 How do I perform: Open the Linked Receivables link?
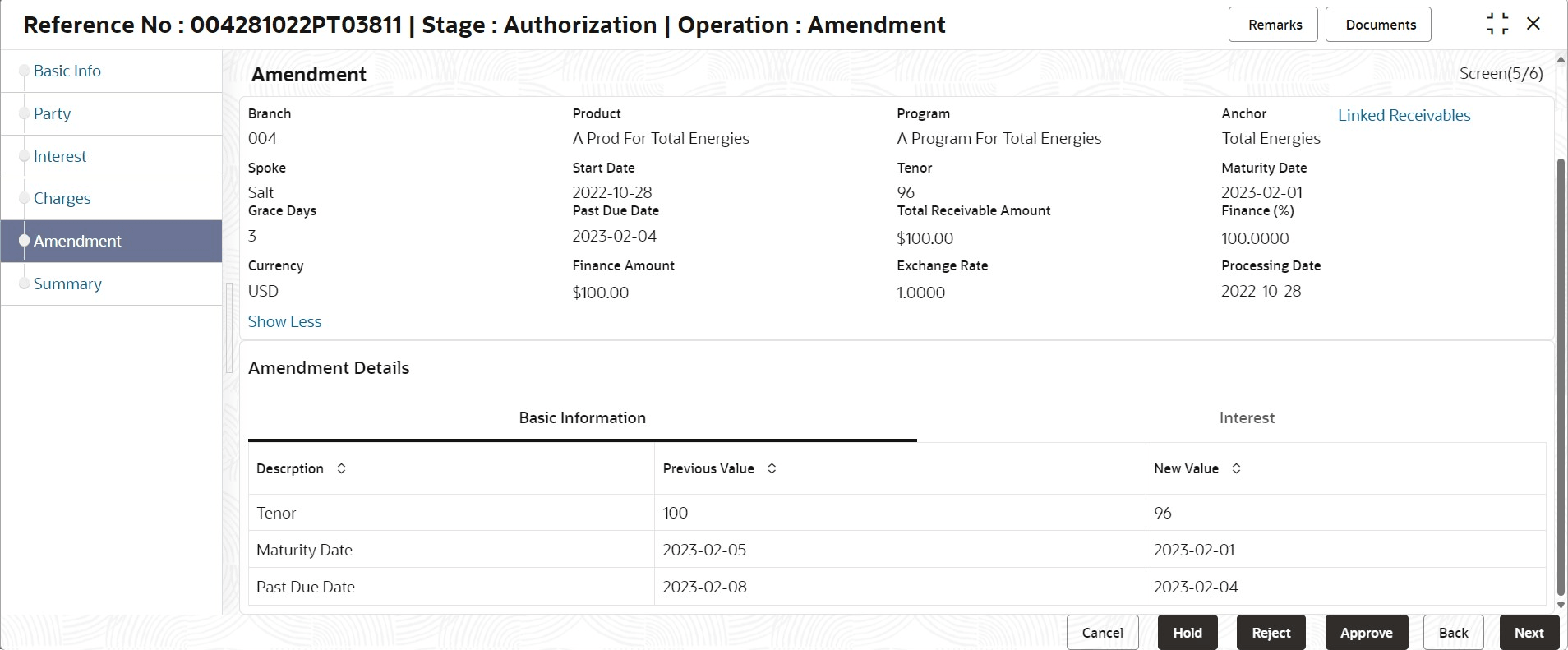(1404, 115)
